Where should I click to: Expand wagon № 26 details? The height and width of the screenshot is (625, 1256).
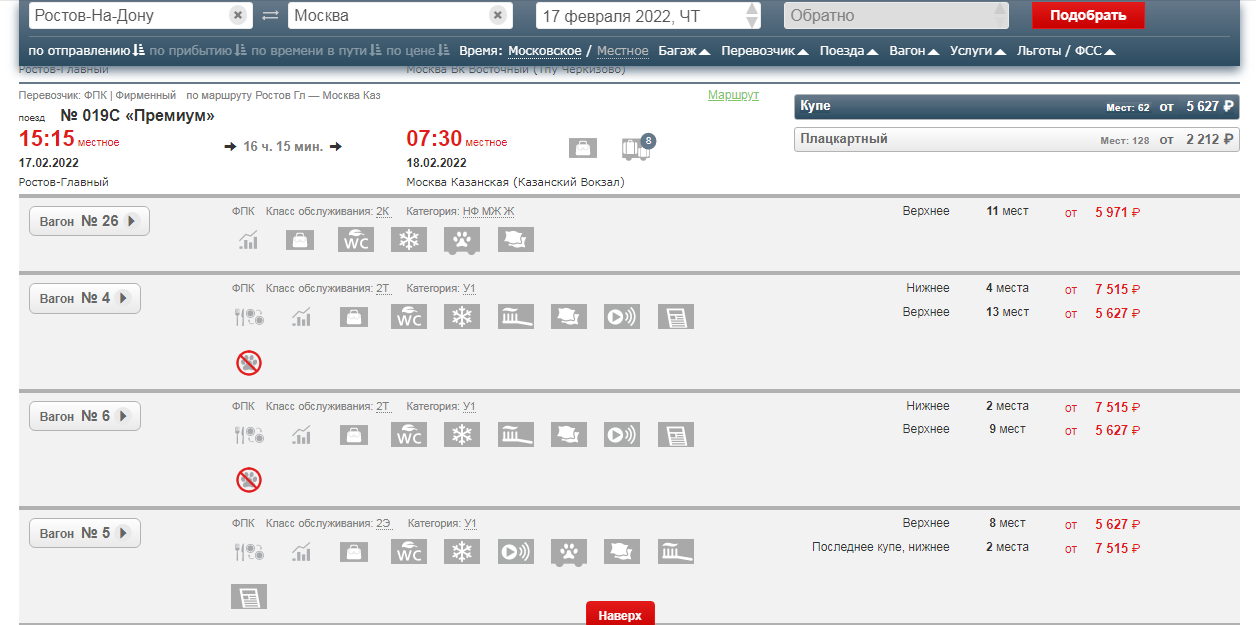click(89, 221)
